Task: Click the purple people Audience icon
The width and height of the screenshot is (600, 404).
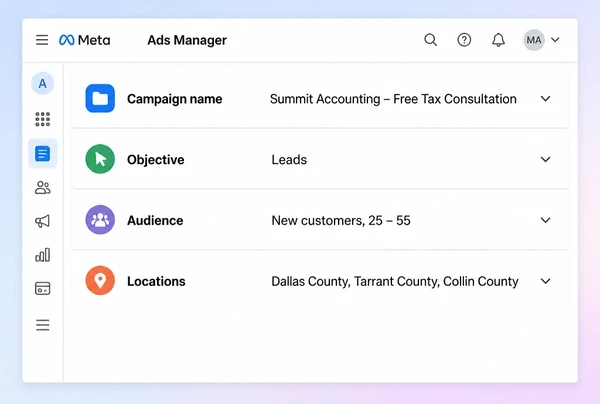Action: coord(100,220)
